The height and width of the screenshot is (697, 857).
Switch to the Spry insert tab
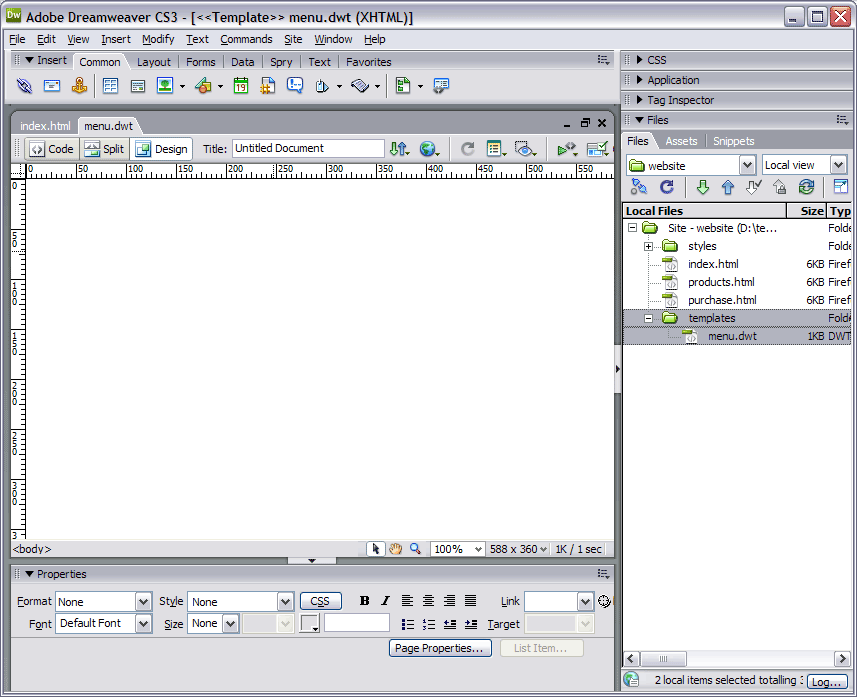pyautogui.click(x=281, y=62)
